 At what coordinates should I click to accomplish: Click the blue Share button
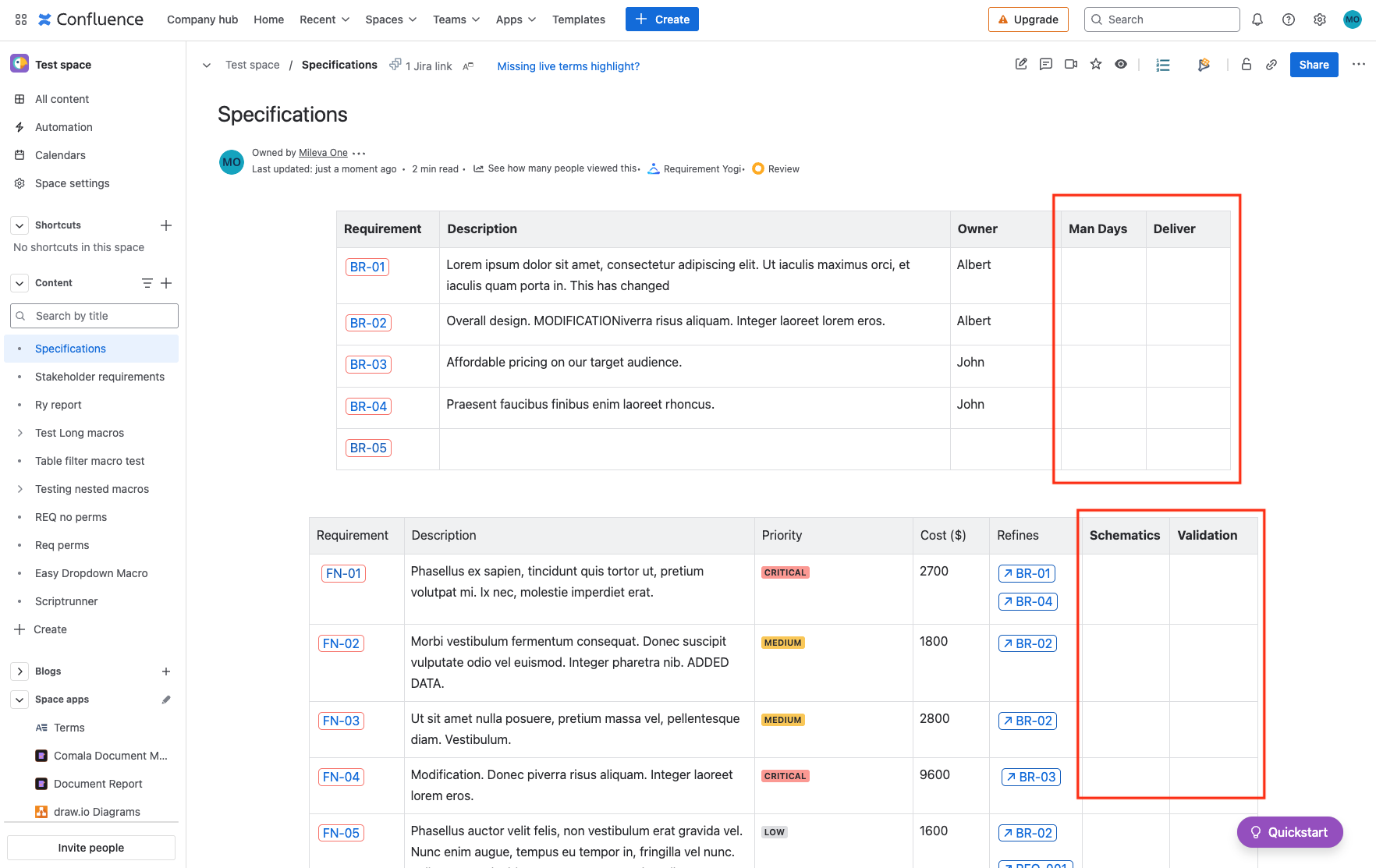1314,65
